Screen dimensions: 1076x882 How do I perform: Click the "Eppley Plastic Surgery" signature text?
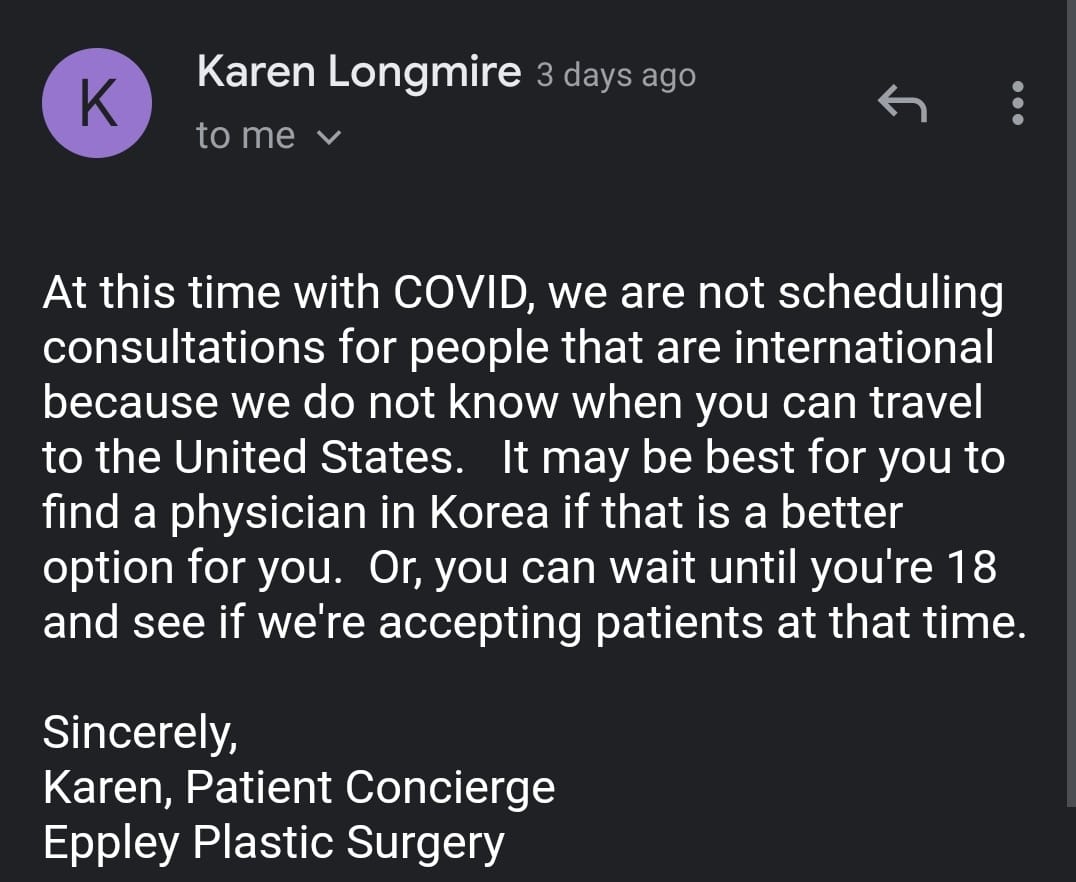click(x=274, y=843)
